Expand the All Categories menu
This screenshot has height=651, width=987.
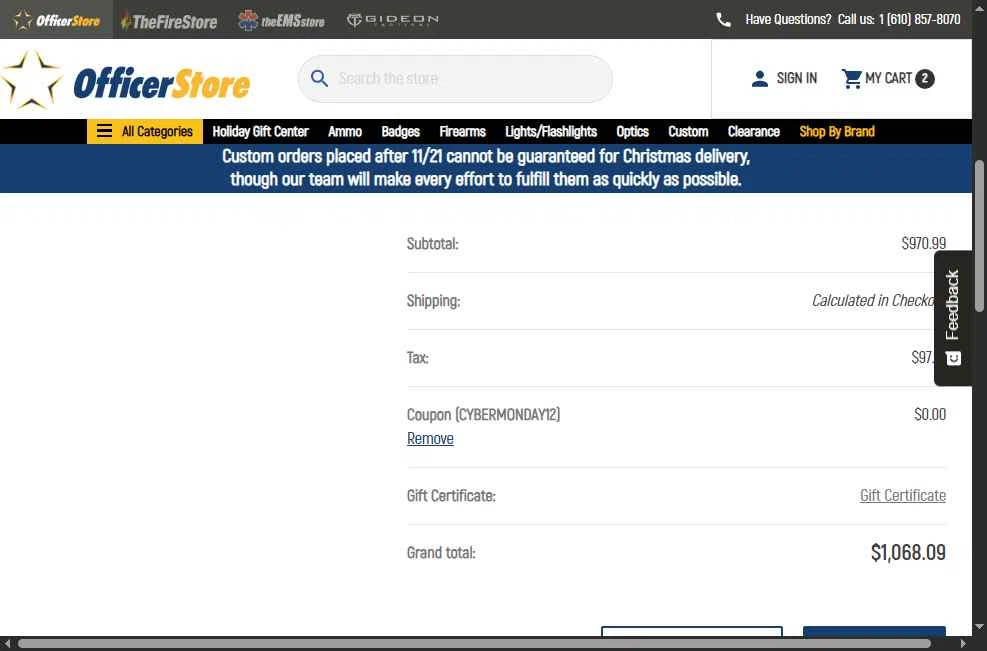(145, 132)
